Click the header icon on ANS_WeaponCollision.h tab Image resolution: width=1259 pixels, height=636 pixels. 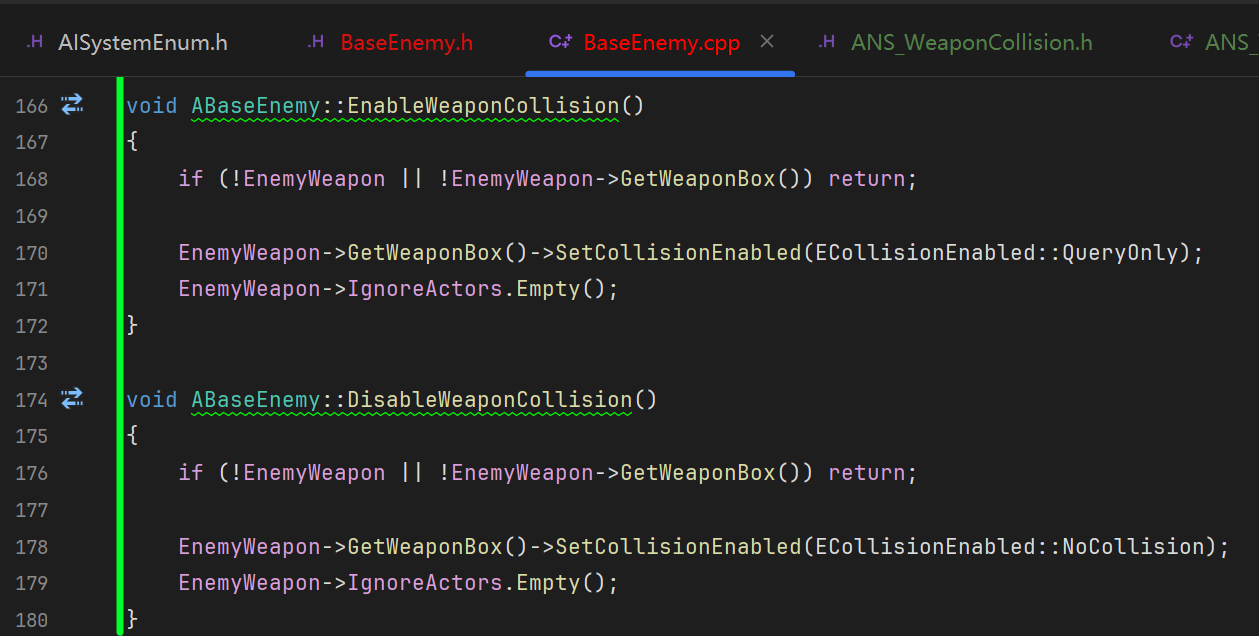[827, 42]
